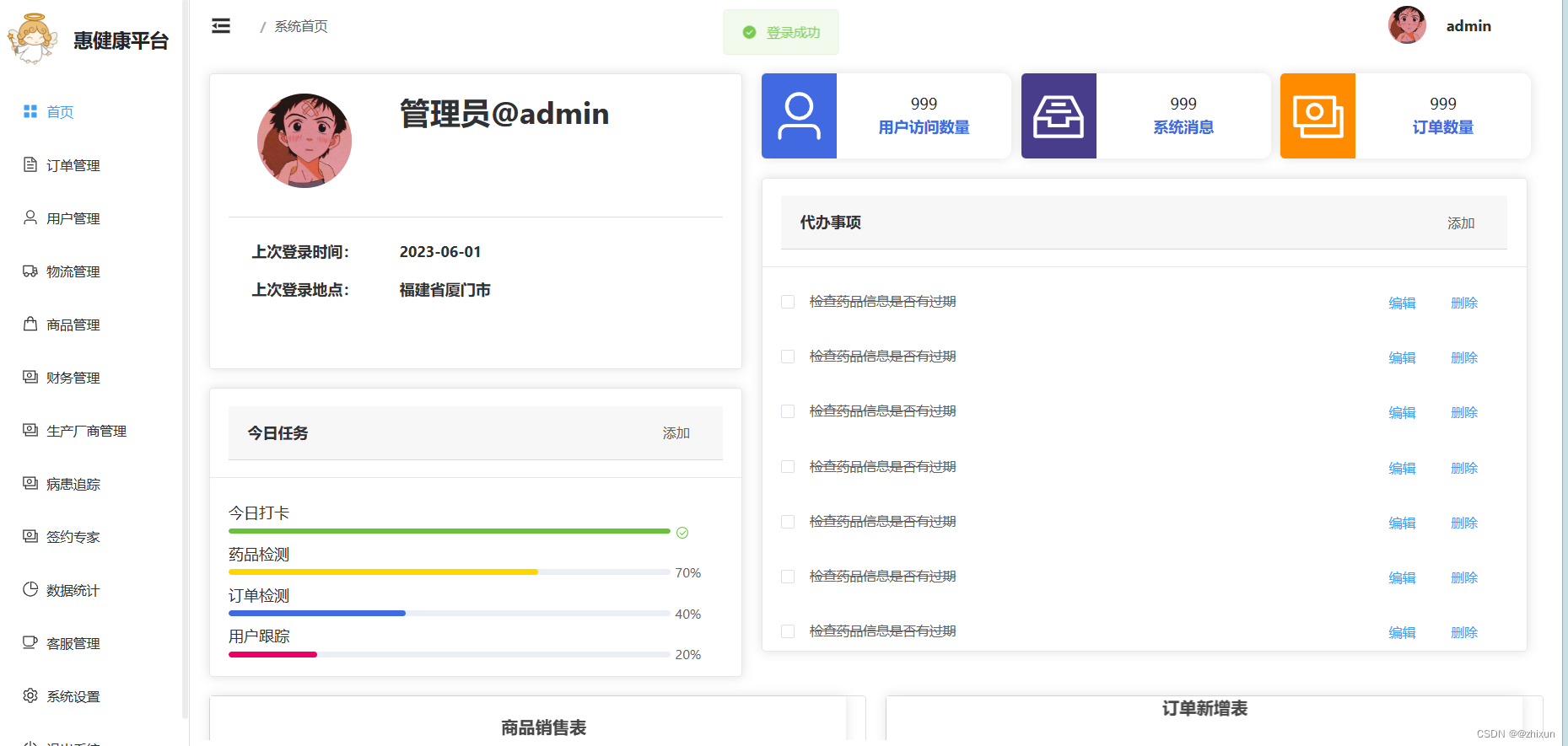The height and width of the screenshot is (746, 1568).
Task: Click the 系统设置 gear icon
Action: [x=30, y=695]
